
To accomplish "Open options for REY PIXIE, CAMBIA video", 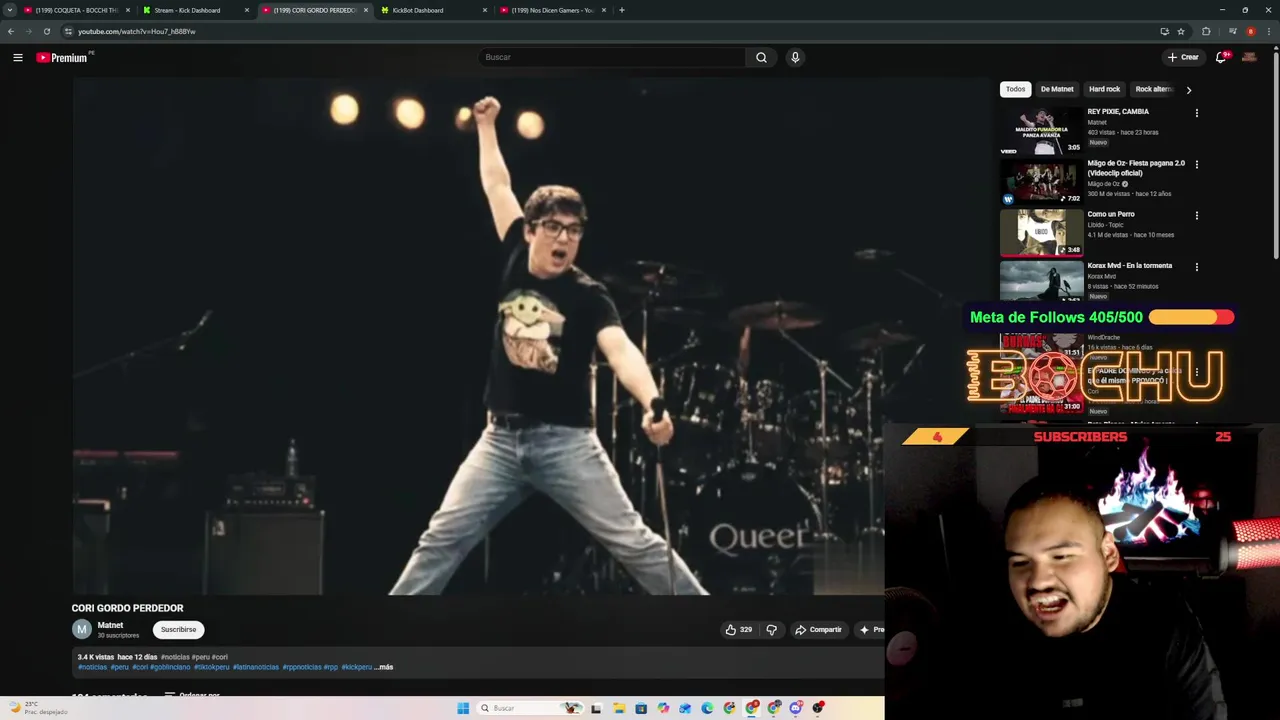I will pos(1197,113).
